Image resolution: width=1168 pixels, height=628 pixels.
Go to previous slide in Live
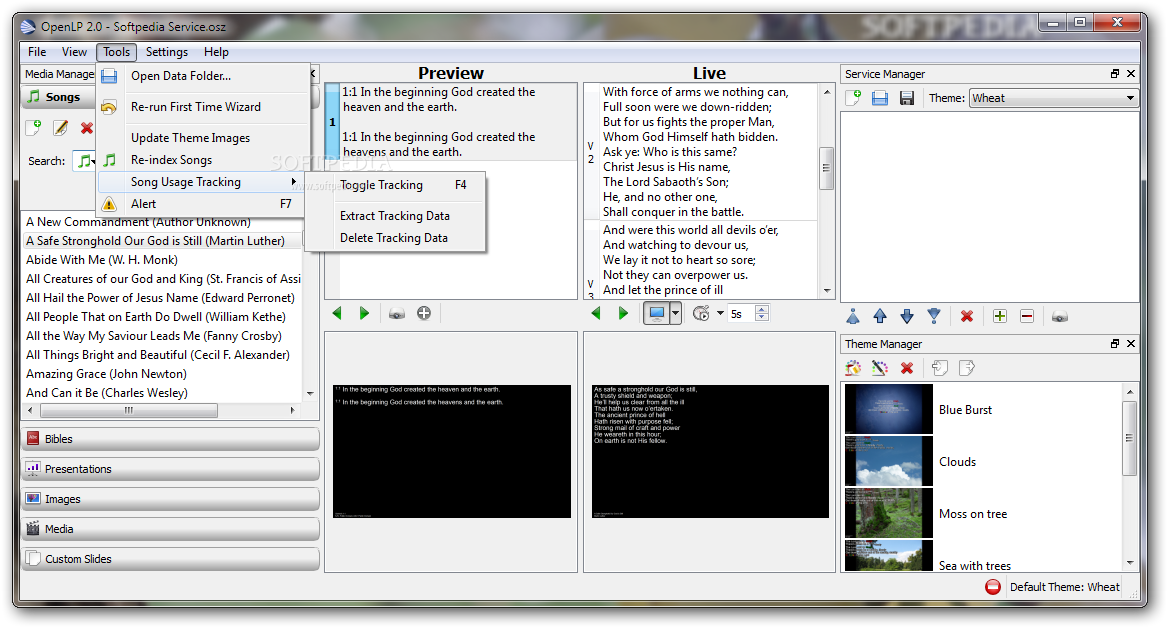click(x=596, y=314)
